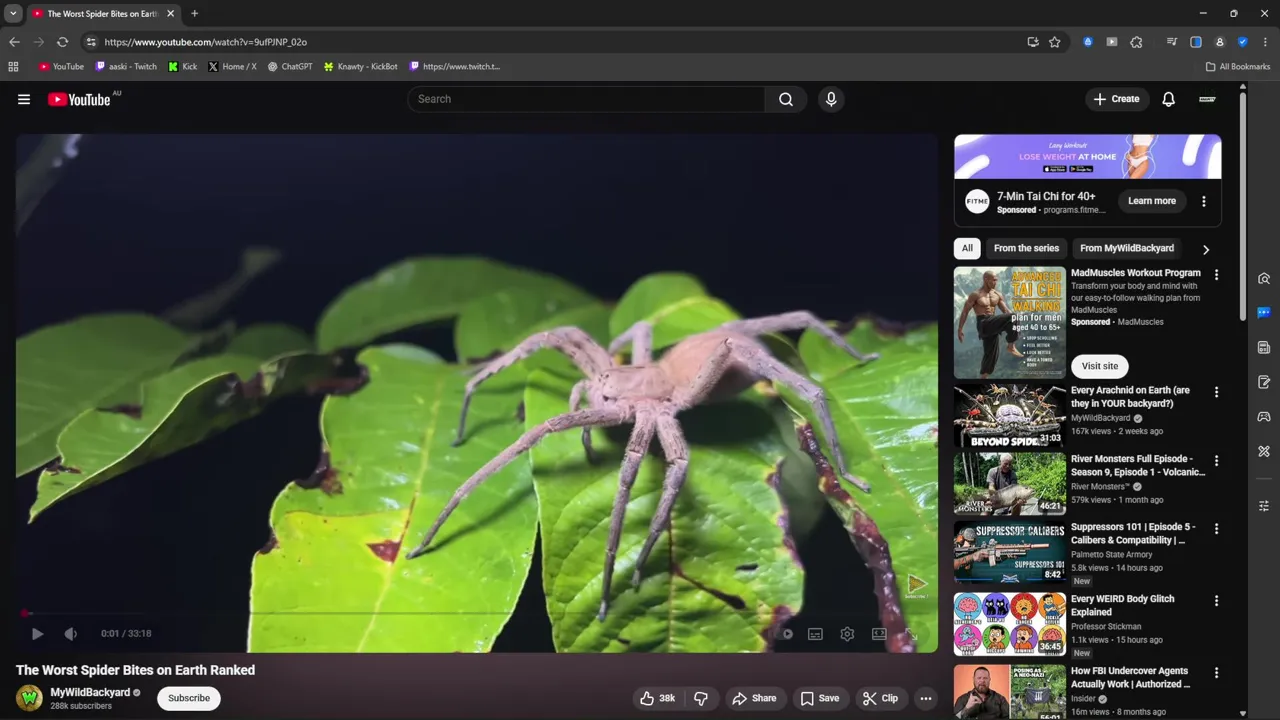Save video to a playlist
The width and height of the screenshot is (1280, 720).
tap(819, 698)
